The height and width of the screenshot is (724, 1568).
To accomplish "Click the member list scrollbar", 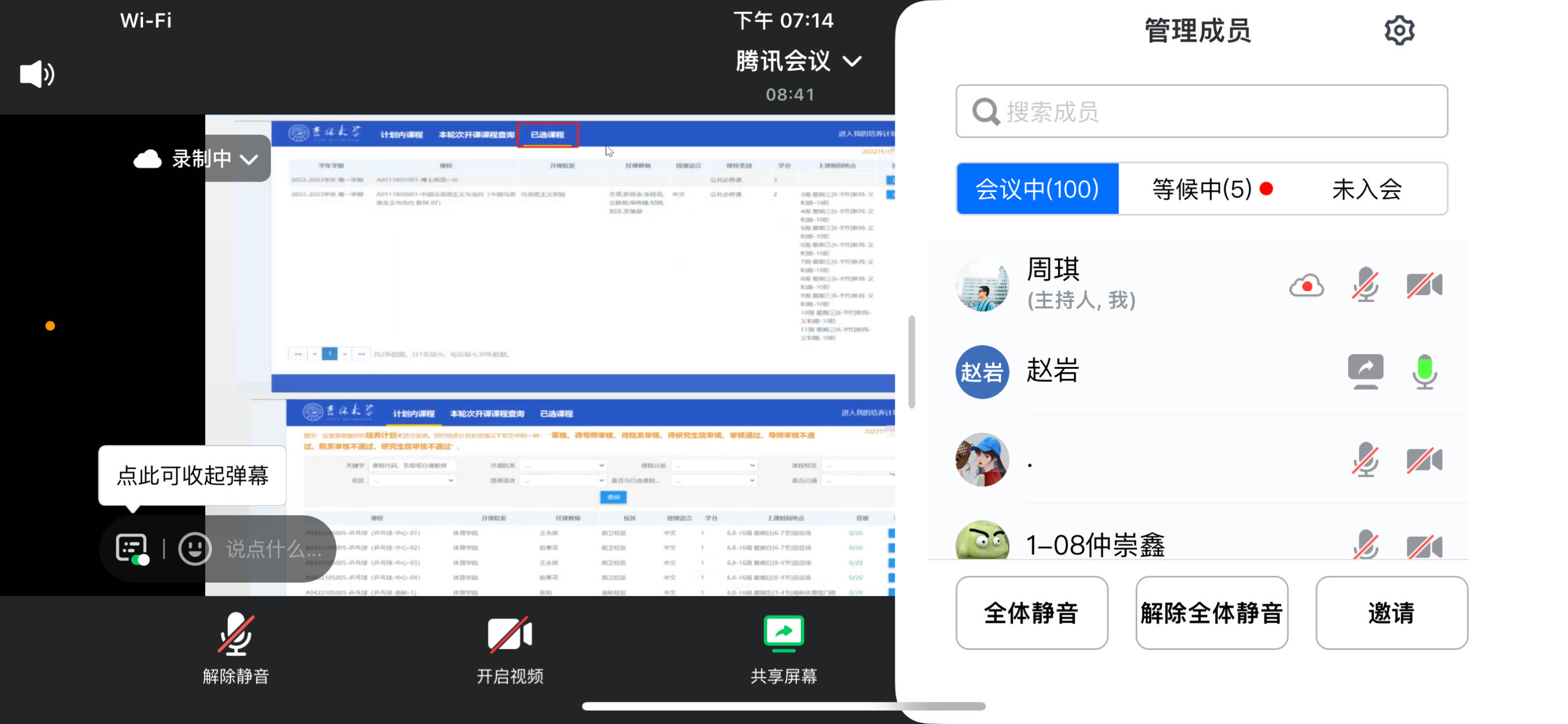I will click(911, 363).
